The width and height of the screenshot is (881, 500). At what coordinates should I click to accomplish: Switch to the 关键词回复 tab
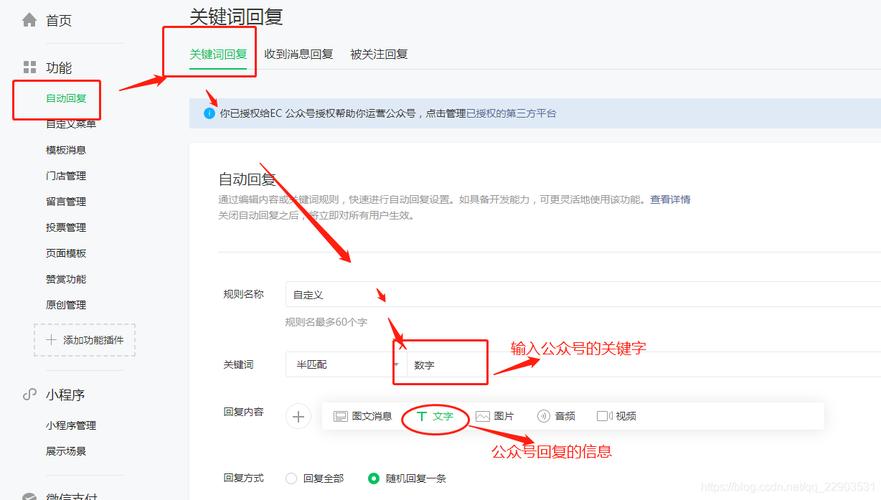tap(218, 54)
